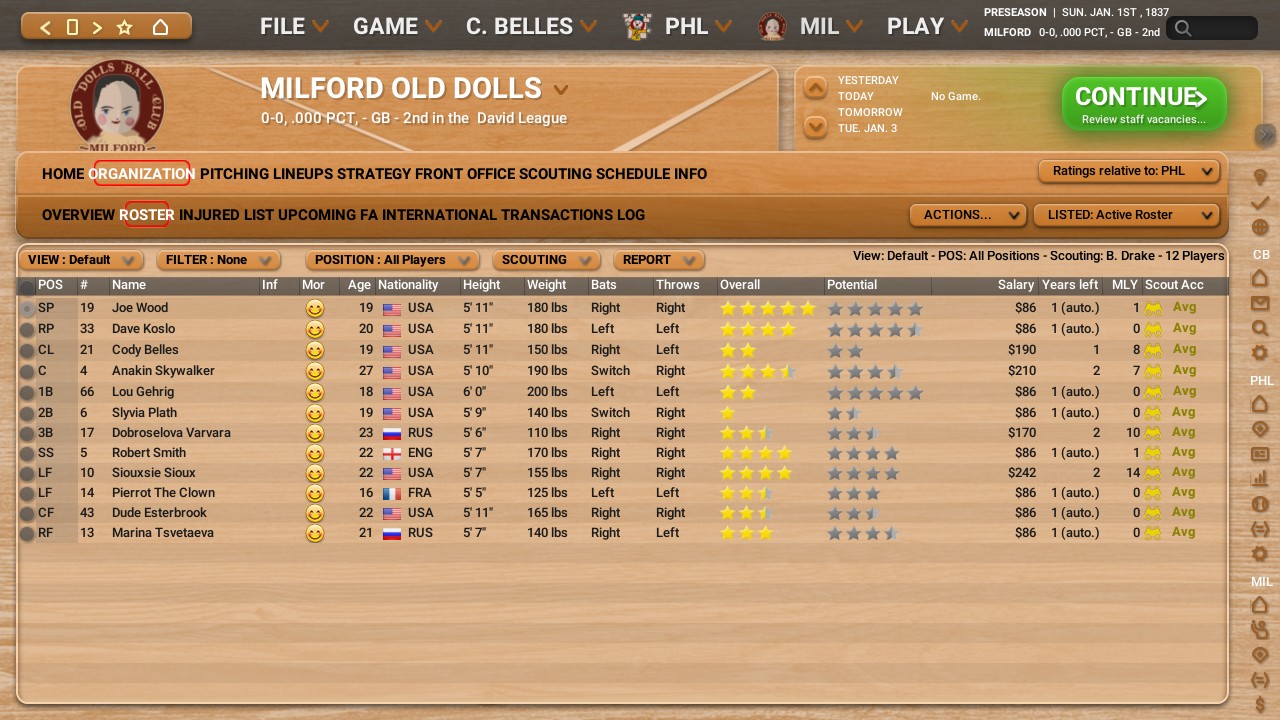Click the home icon under CB
The width and height of the screenshot is (1280, 720).
(x=1260, y=278)
